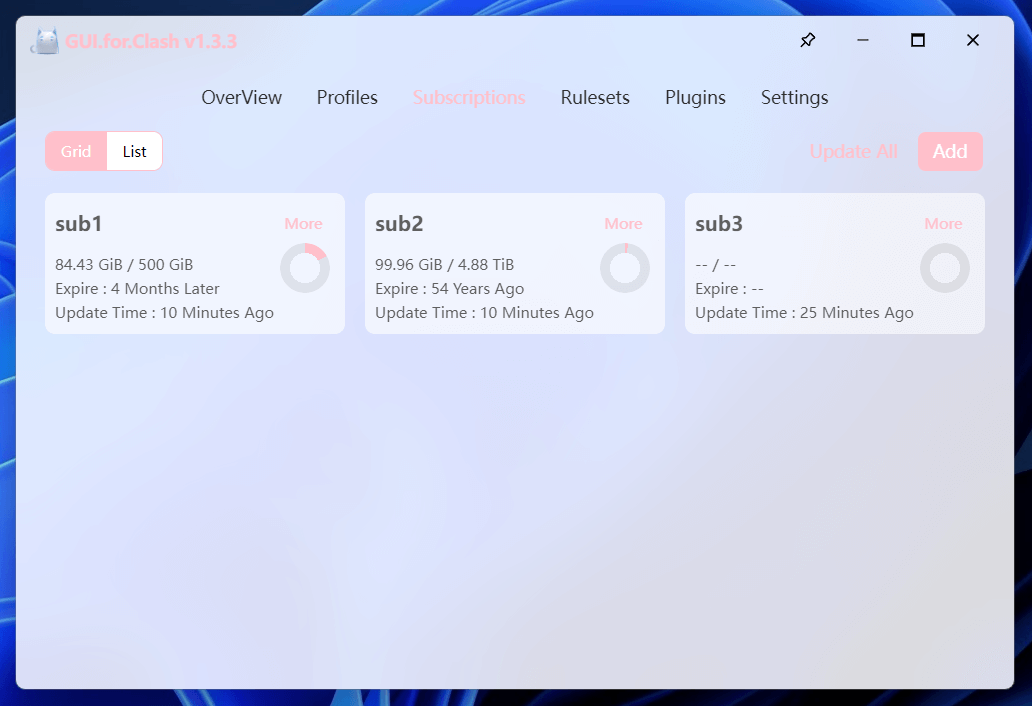Click Update All subscriptions
The height and width of the screenshot is (706, 1032).
pos(854,151)
